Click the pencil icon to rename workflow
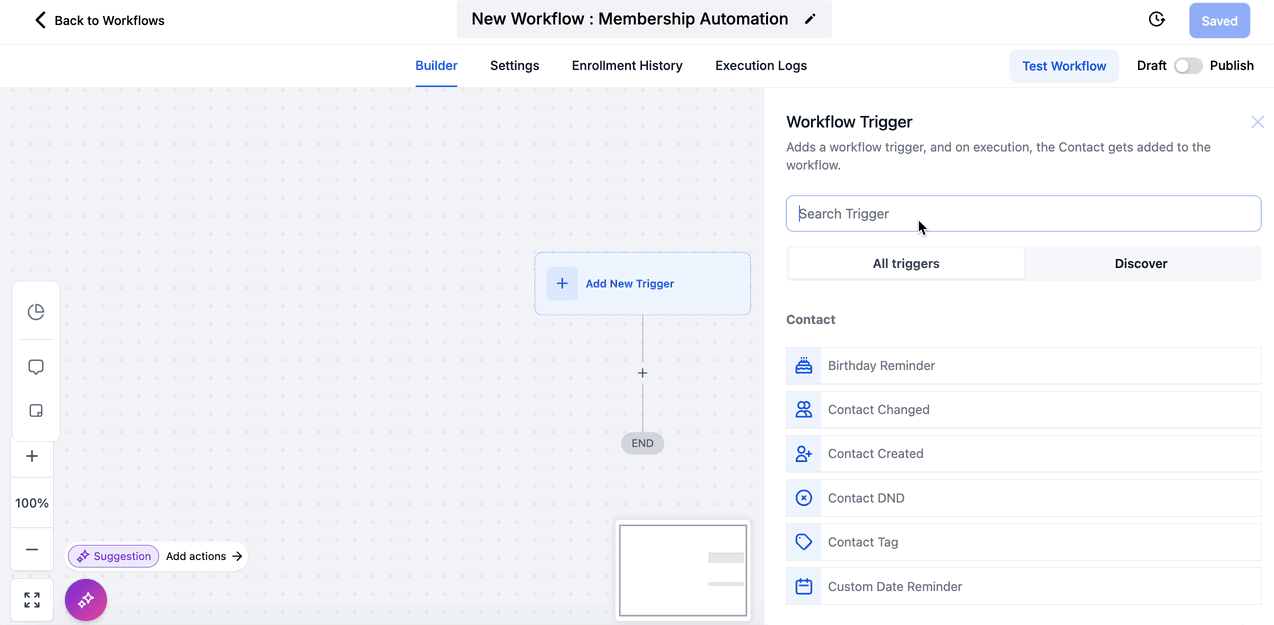Viewport: 1274px width, 625px height. [810, 19]
